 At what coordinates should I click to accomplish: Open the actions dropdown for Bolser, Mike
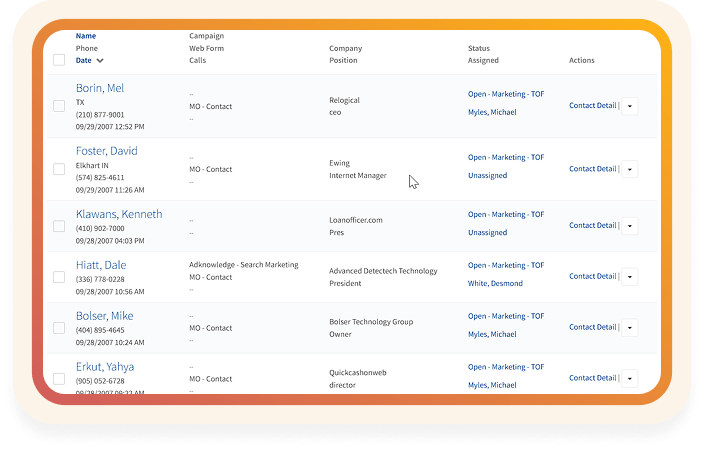(629, 327)
